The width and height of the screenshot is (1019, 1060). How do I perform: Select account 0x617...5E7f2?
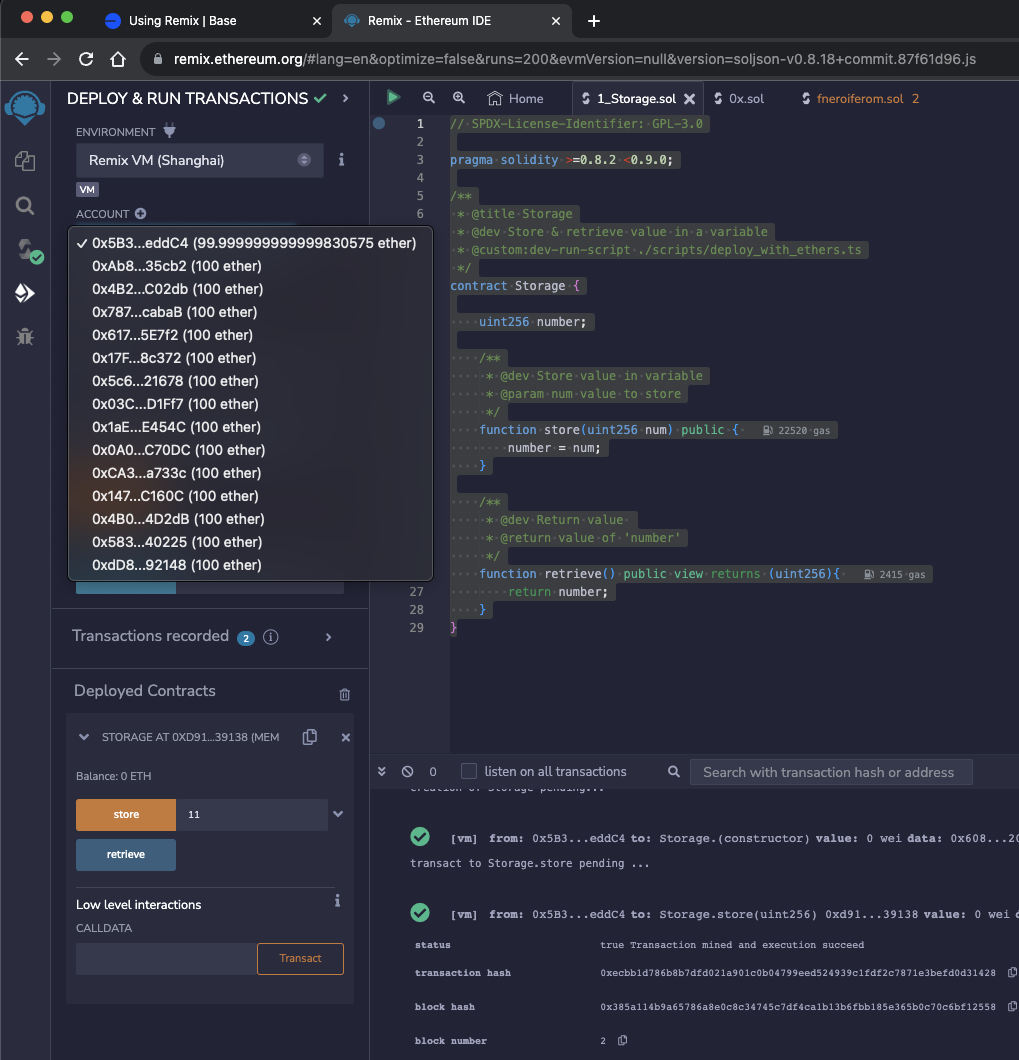(250, 335)
